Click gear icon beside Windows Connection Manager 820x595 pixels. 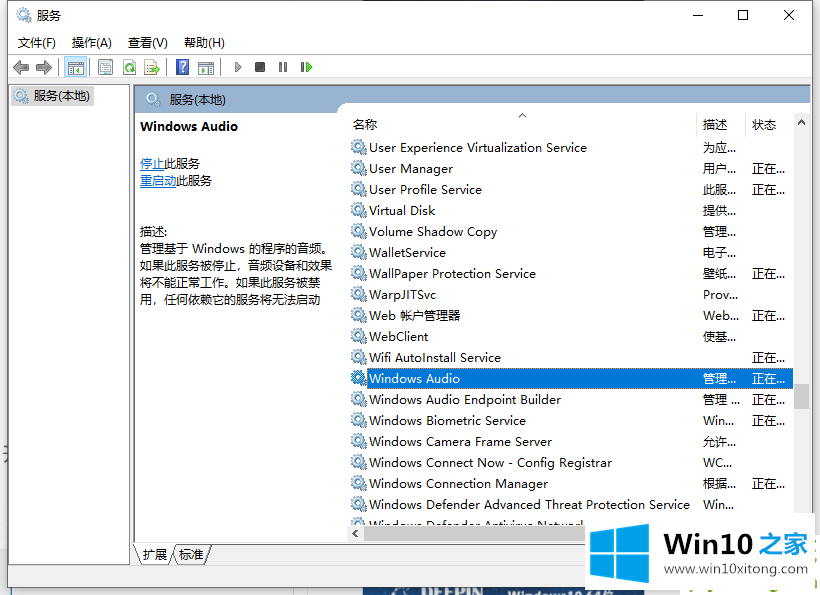tap(359, 483)
